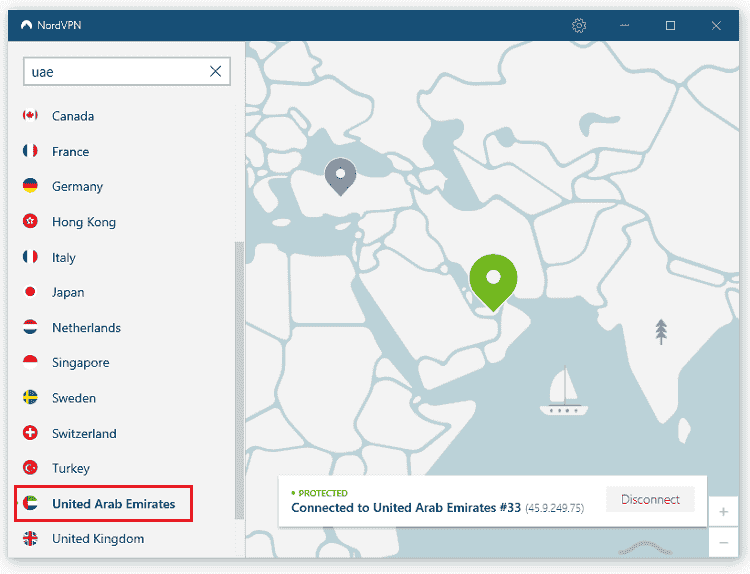Select France from the country list
750x574 pixels.
click(x=70, y=152)
